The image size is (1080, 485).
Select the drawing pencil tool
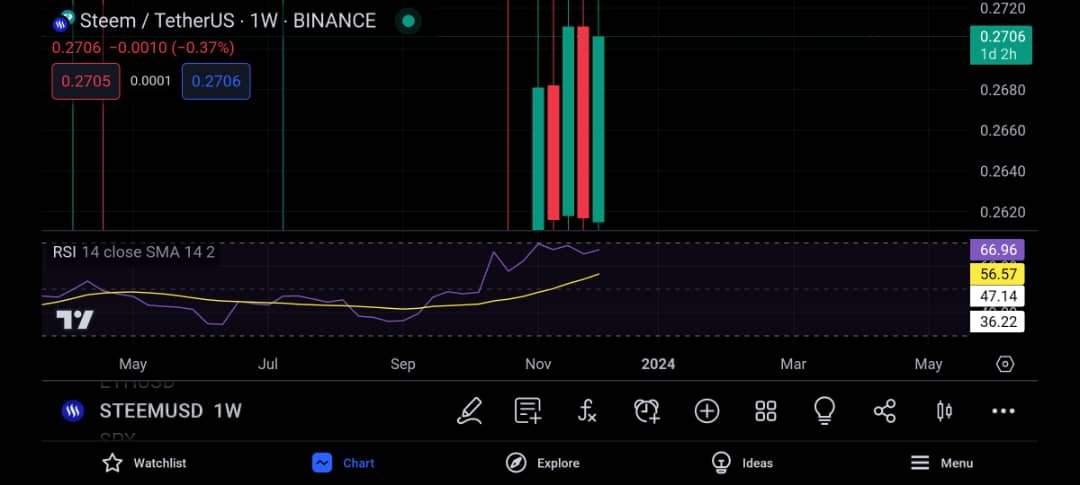pyautogui.click(x=469, y=411)
